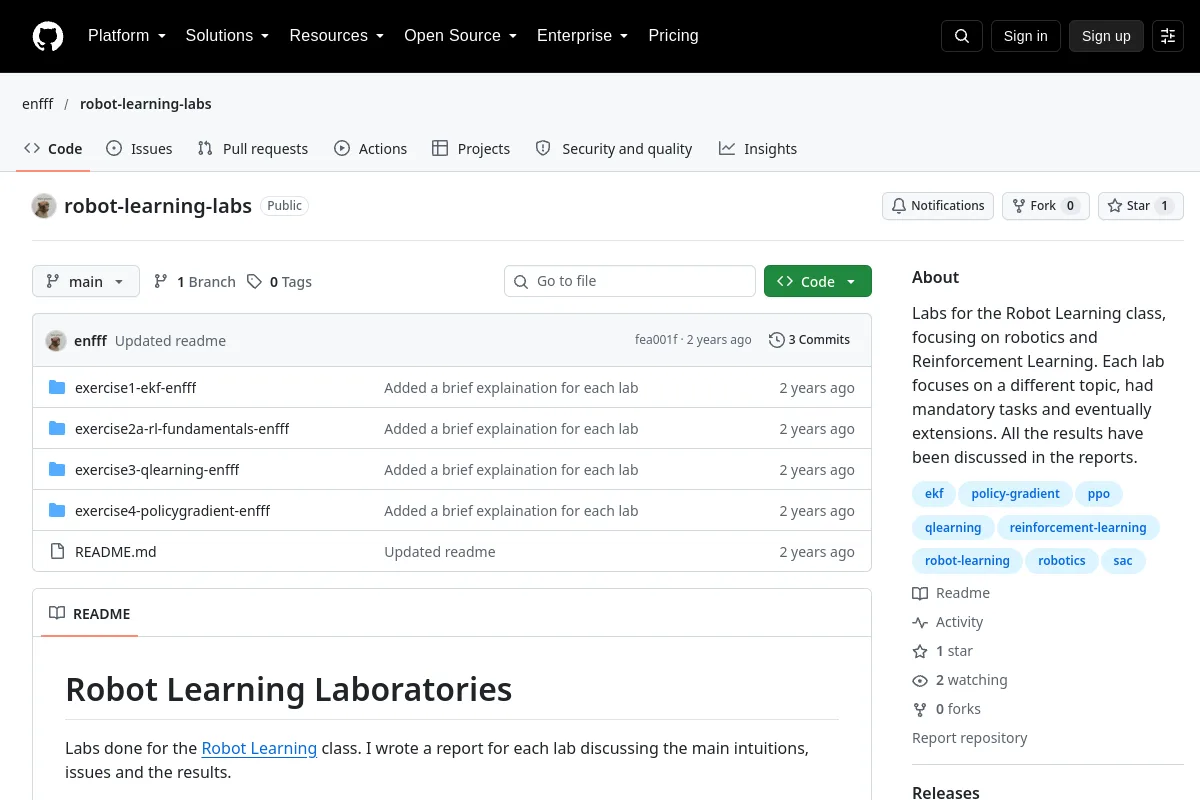Click the policy-gradient topic tag
Viewport: 1200px width, 800px height.
click(x=1015, y=494)
